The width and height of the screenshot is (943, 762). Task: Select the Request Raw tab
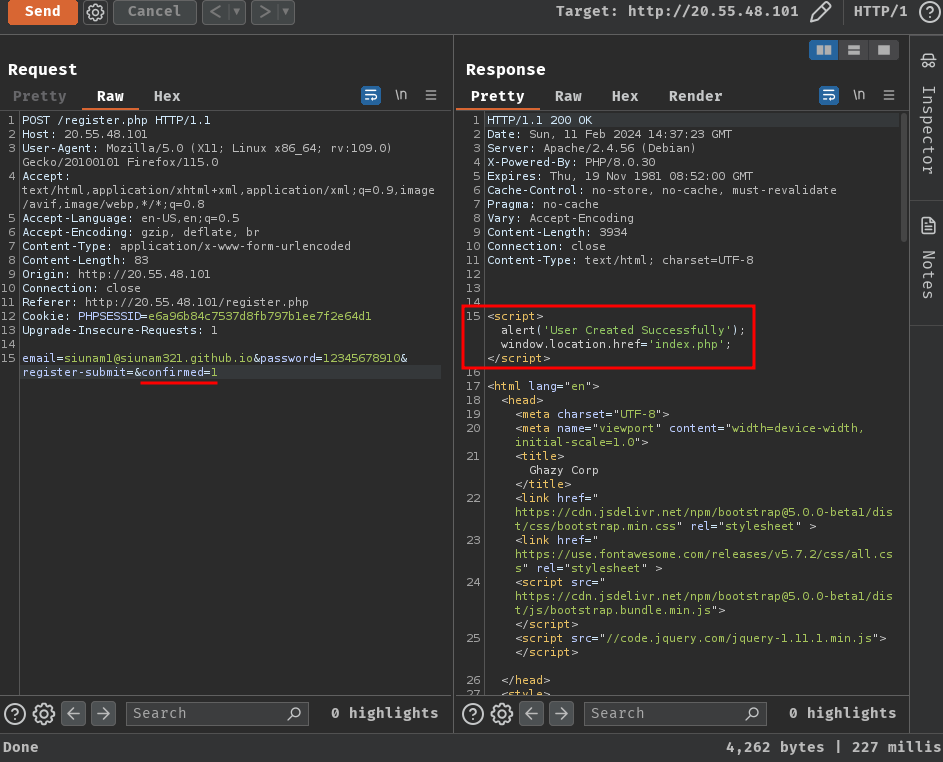(110, 96)
